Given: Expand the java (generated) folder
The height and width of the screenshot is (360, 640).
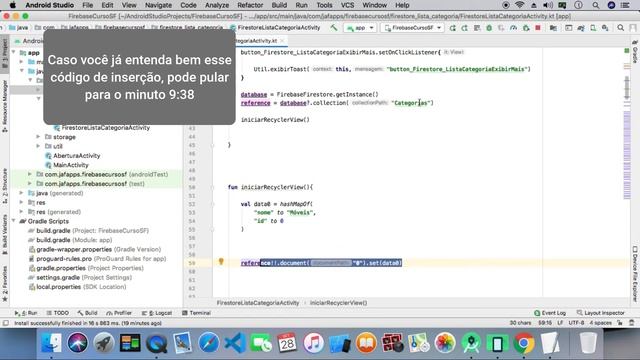Looking at the screenshot, I should tap(21, 193).
